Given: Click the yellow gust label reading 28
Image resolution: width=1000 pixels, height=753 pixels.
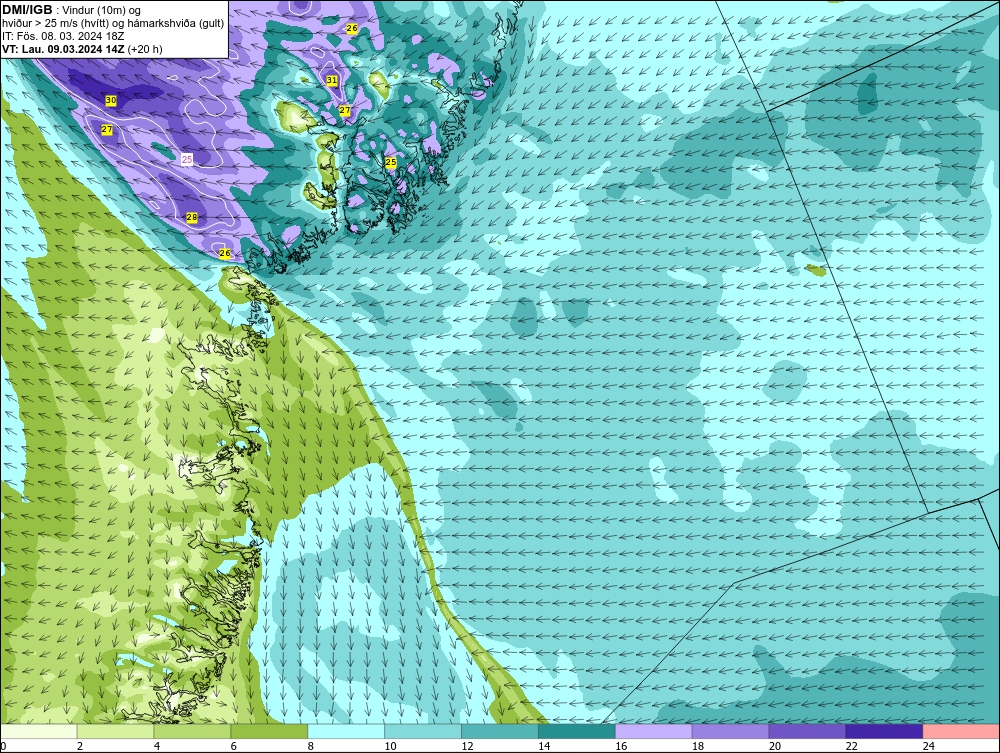Looking at the screenshot, I should tap(192, 217).
